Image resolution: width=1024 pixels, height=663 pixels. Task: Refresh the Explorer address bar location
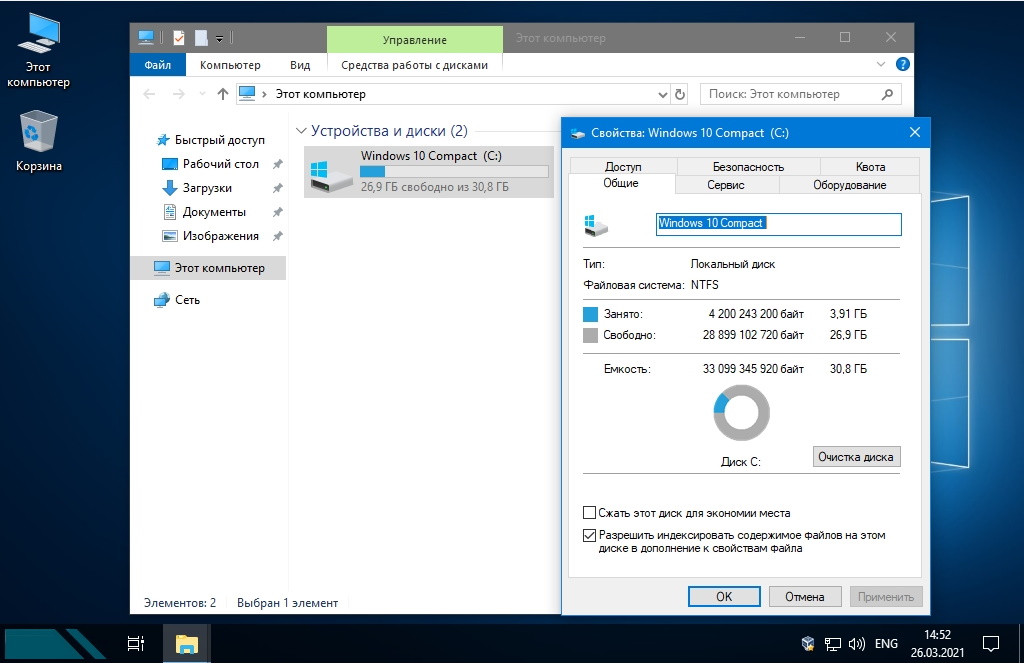681,94
